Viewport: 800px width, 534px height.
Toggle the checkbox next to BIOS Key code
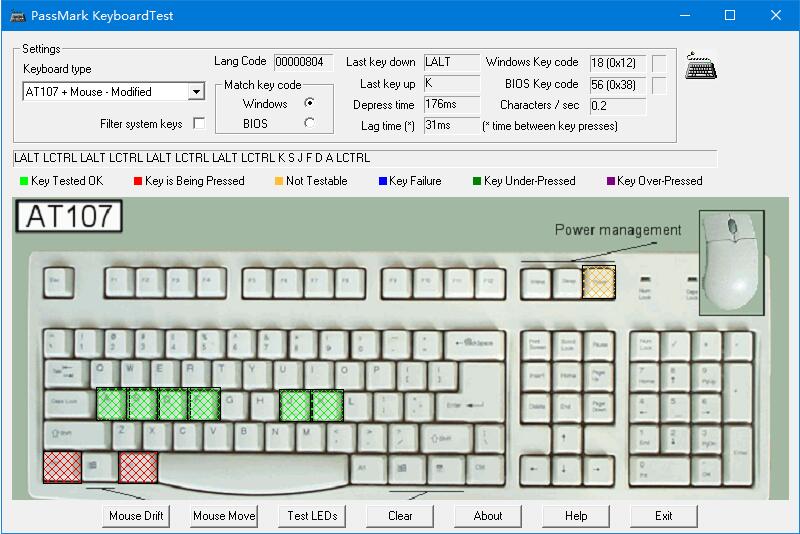click(659, 85)
